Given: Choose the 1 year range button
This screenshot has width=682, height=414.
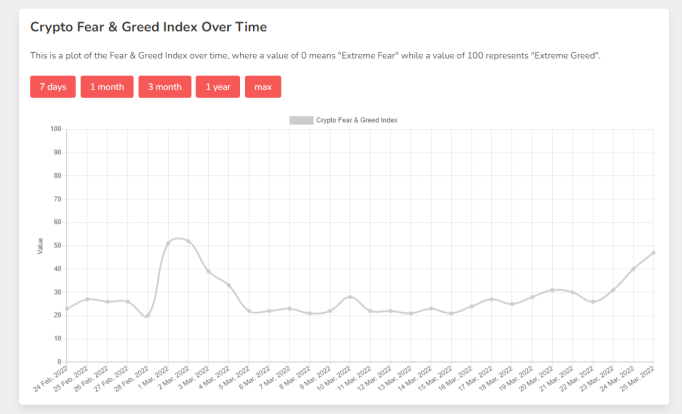Looking at the screenshot, I should (218, 87).
